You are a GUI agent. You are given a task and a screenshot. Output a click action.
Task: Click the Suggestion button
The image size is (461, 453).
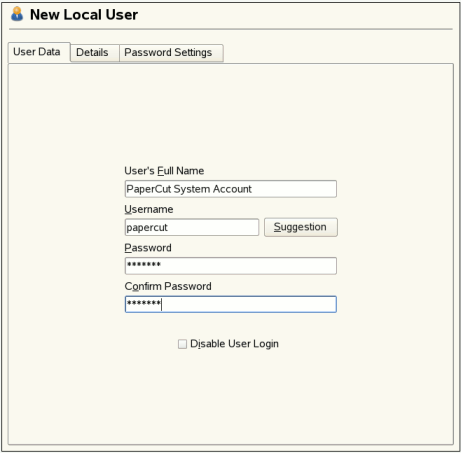(301, 227)
